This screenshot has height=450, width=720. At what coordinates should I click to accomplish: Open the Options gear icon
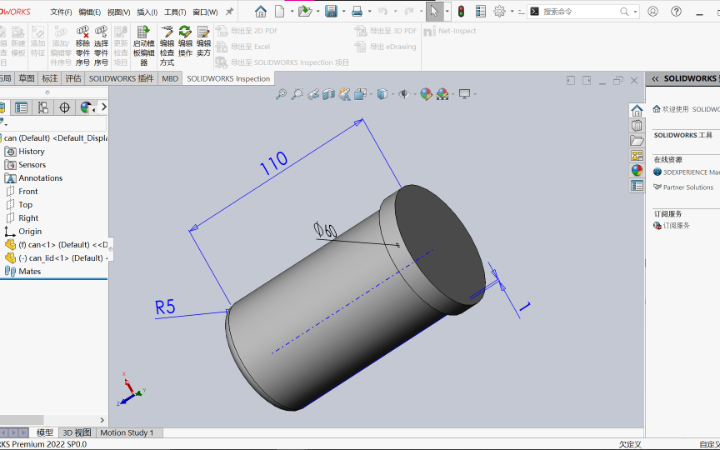pyautogui.click(x=500, y=11)
